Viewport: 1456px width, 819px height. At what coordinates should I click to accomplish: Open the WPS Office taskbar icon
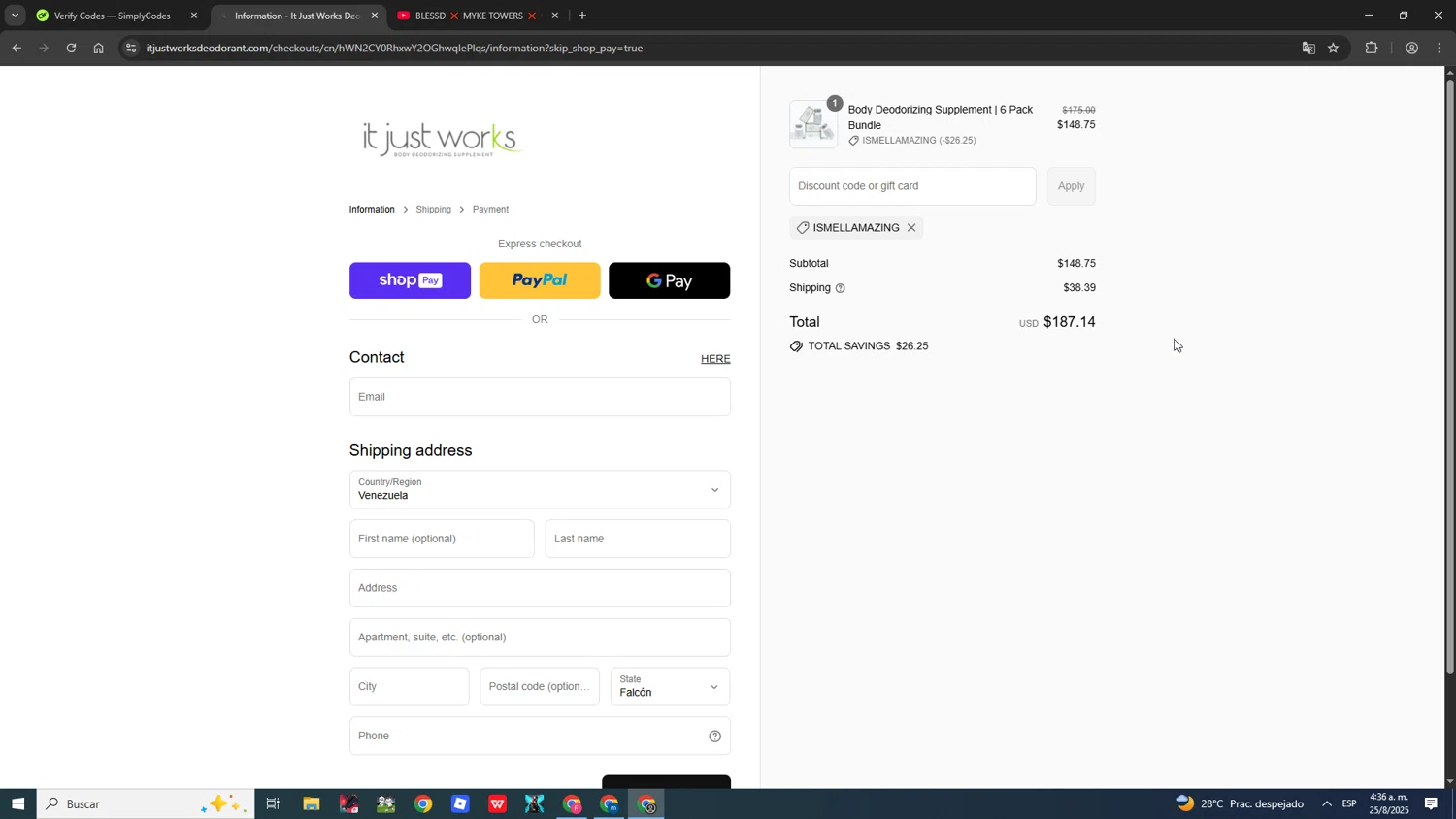pyautogui.click(x=497, y=804)
